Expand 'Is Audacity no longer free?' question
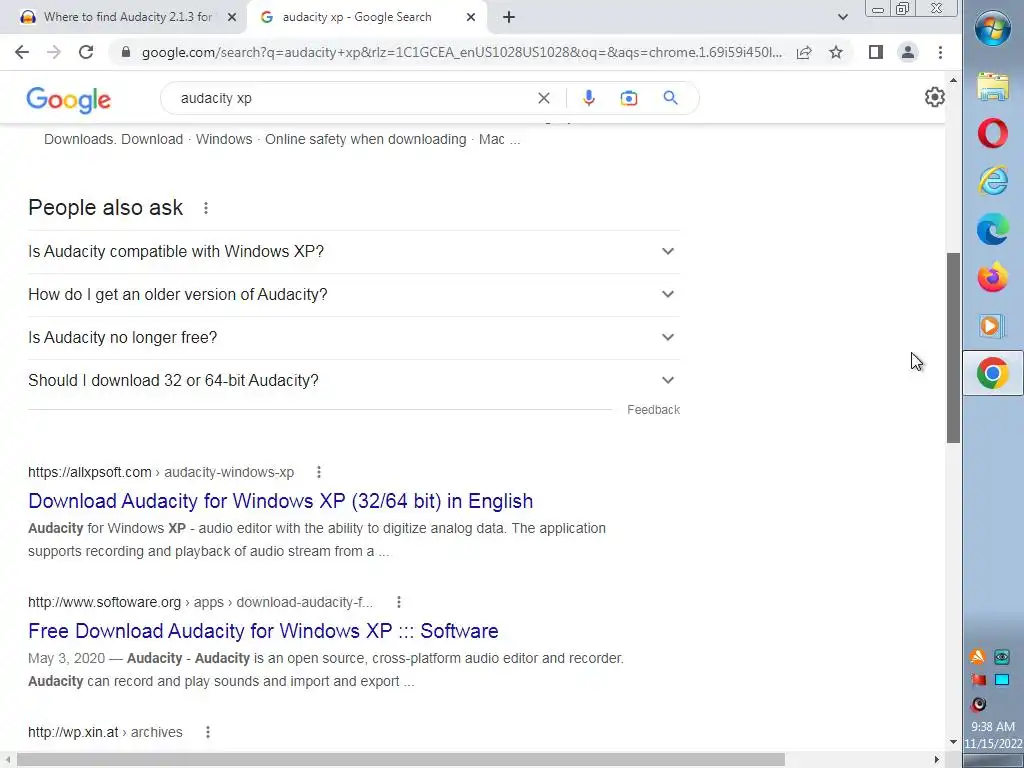Image resolution: width=1024 pixels, height=768 pixels. click(x=354, y=338)
